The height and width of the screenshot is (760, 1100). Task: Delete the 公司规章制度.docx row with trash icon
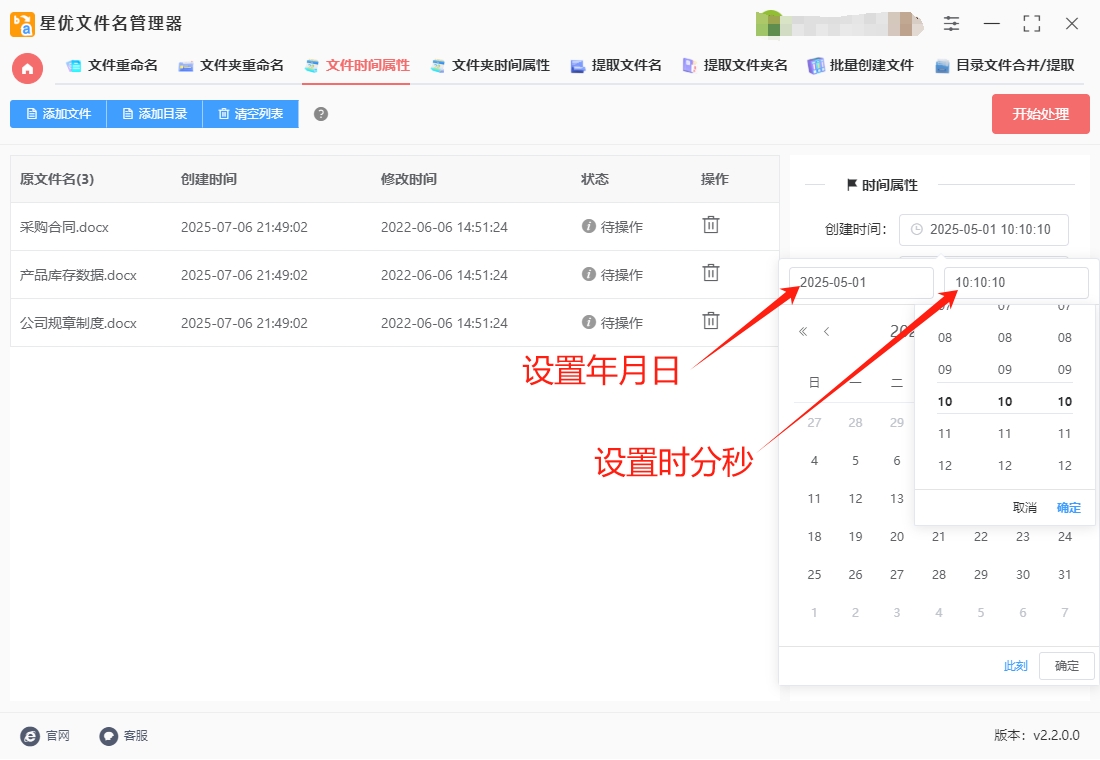[x=711, y=320]
